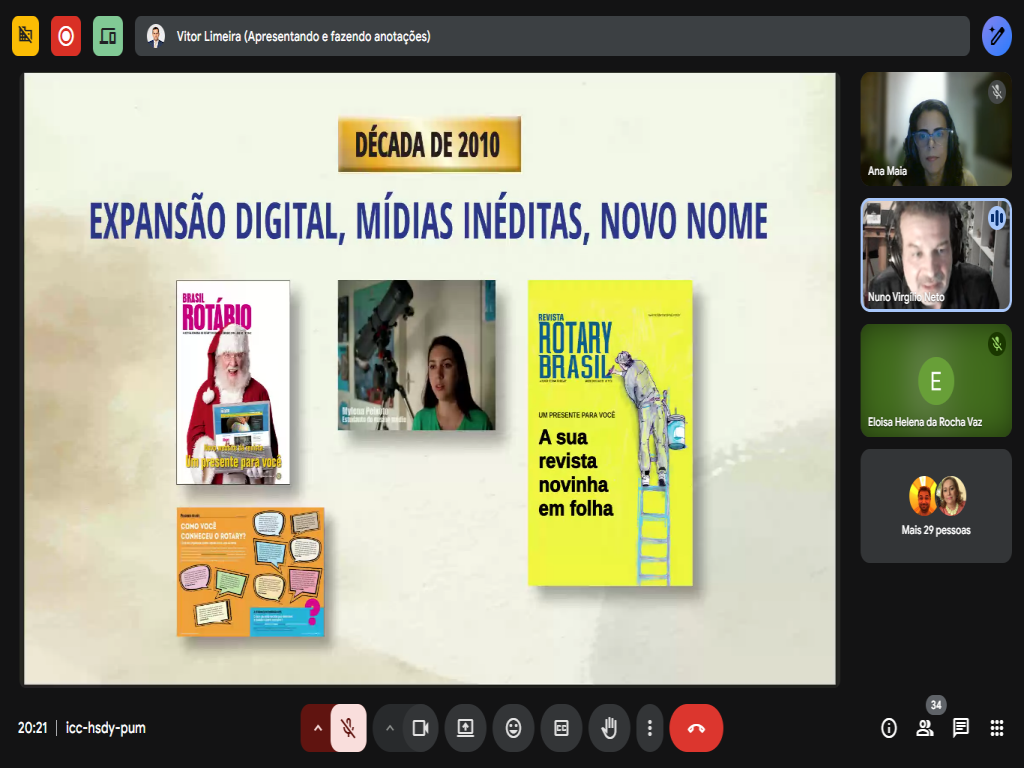1024x768 pixels.
Task: Open the chat with everyone panel
Action: pyautogui.click(x=961, y=728)
